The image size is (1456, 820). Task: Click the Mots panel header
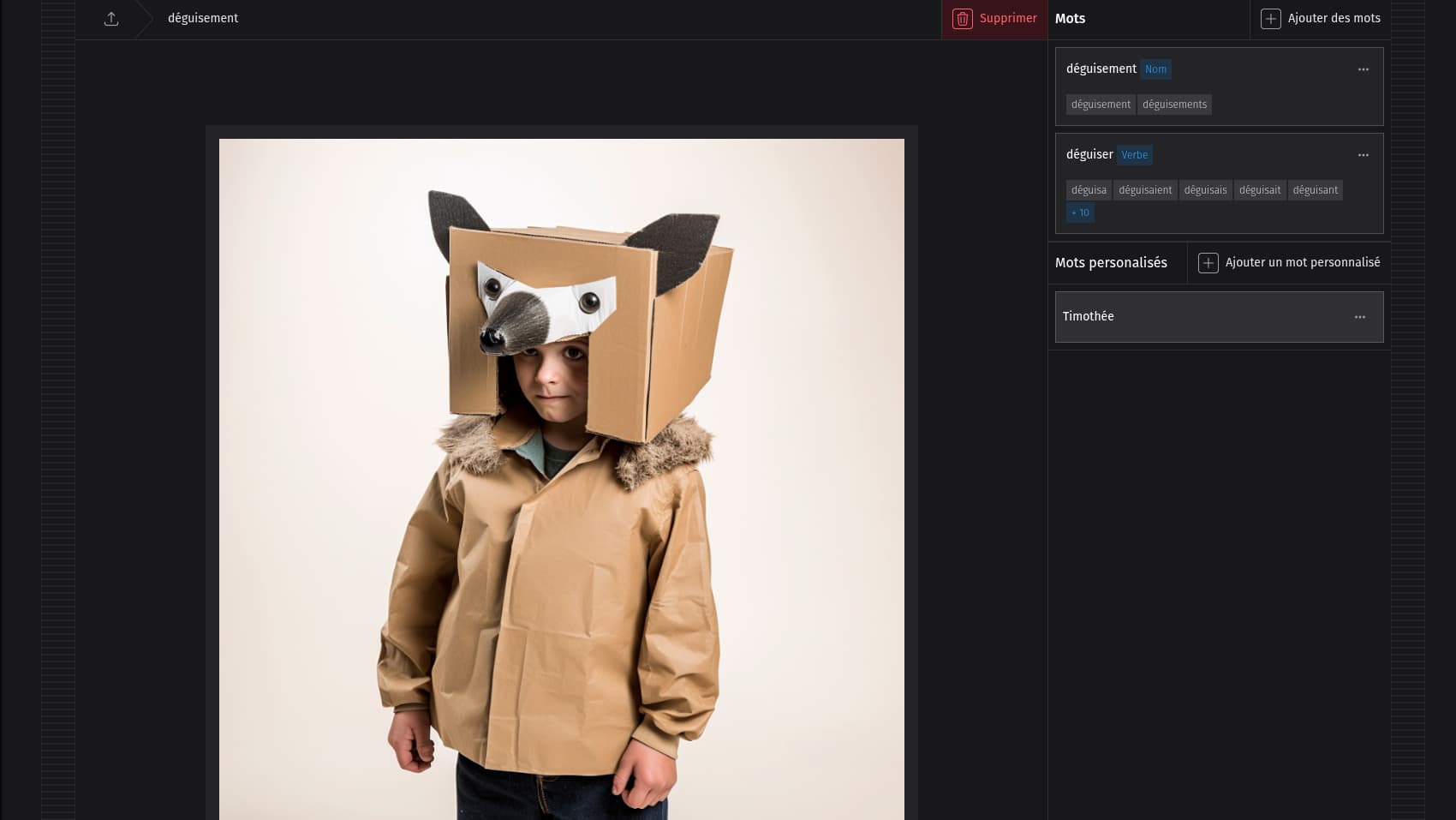1071,19
